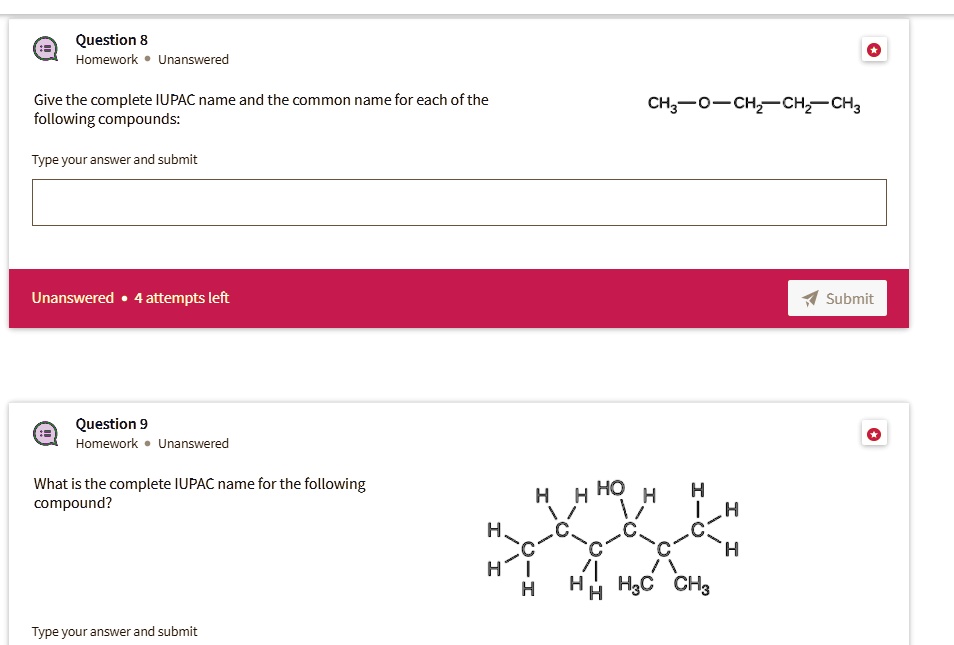Click 'Unanswered' in the red status bar
Viewport: 954px width, 645px height.
tap(72, 297)
